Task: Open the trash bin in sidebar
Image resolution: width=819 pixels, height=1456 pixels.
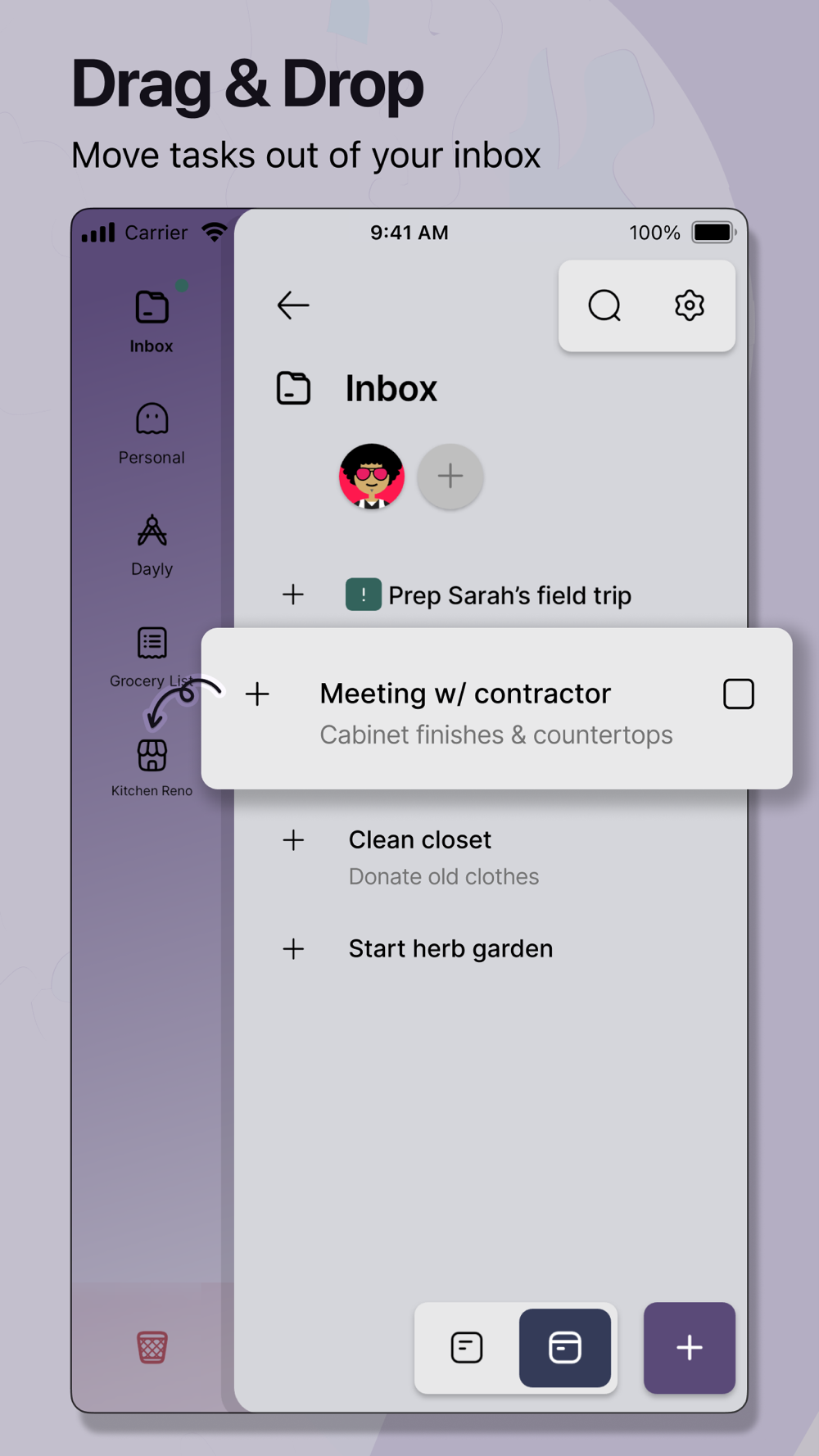Action: tap(152, 1347)
